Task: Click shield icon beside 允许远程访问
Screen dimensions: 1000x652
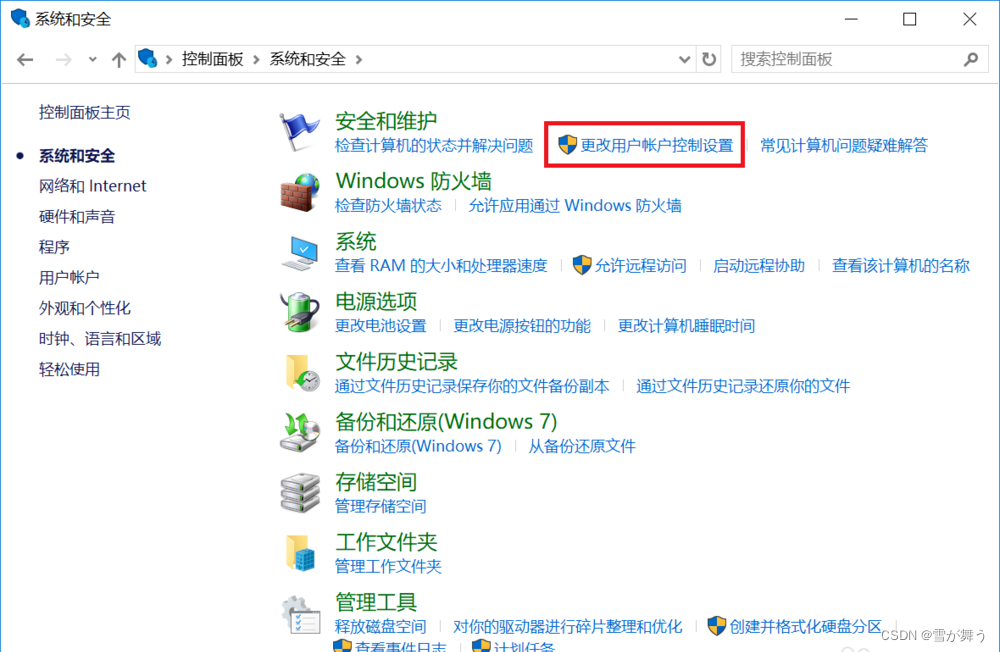Action: pos(582,265)
